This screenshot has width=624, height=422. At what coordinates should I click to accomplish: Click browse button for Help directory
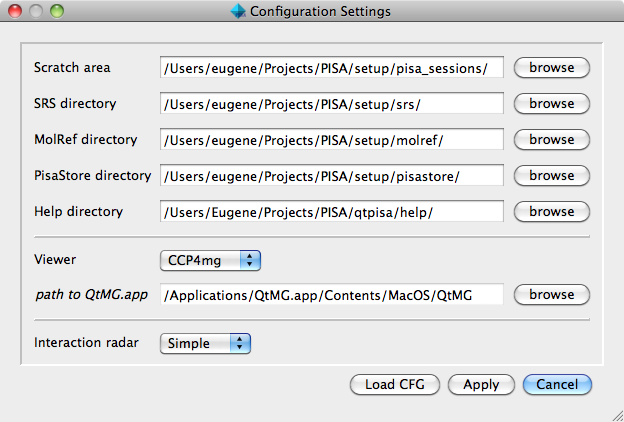pyautogui.click(x=551, y=212)
